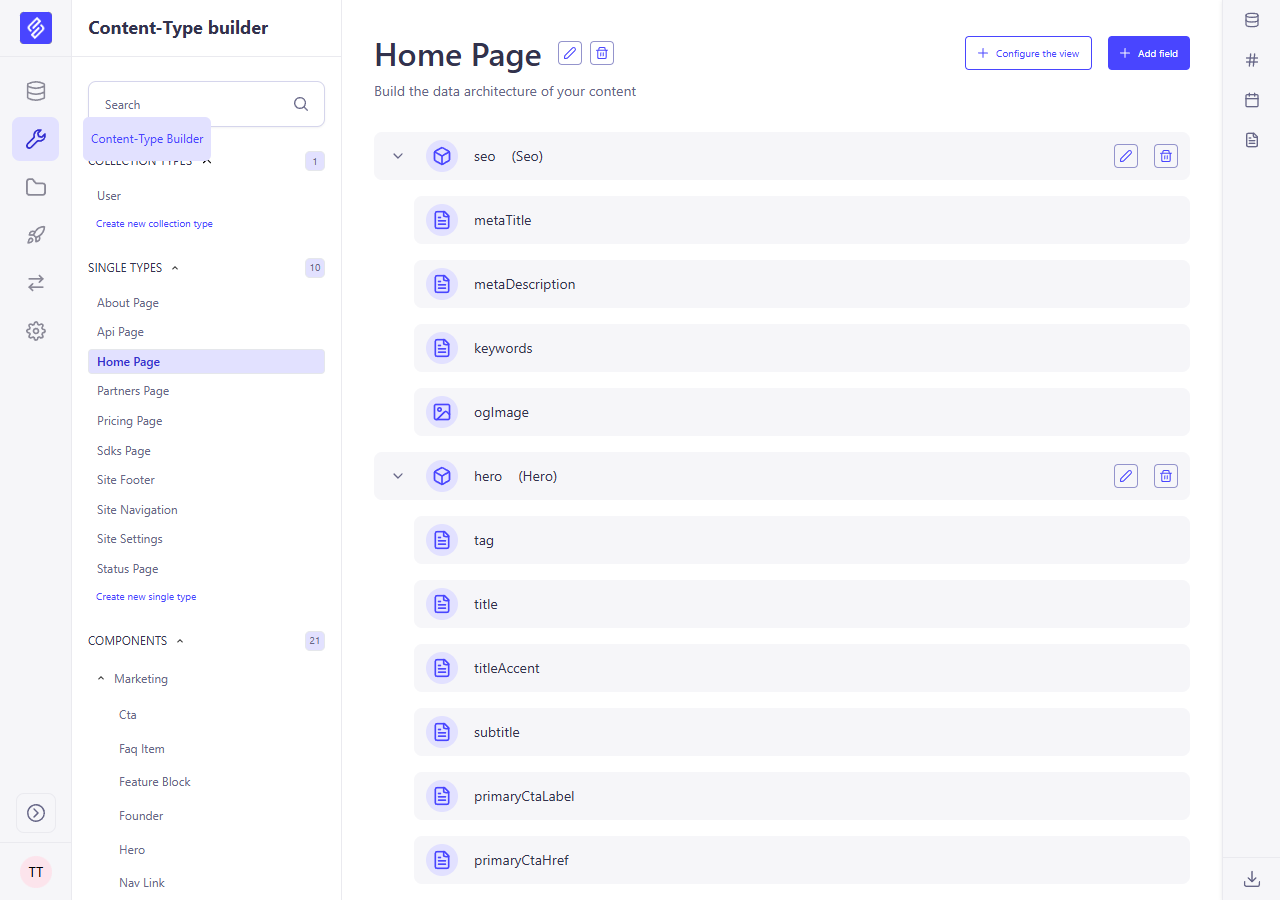Click the seo component cube icon
The height and width of the screenshot is (900, 1280).
442,156
